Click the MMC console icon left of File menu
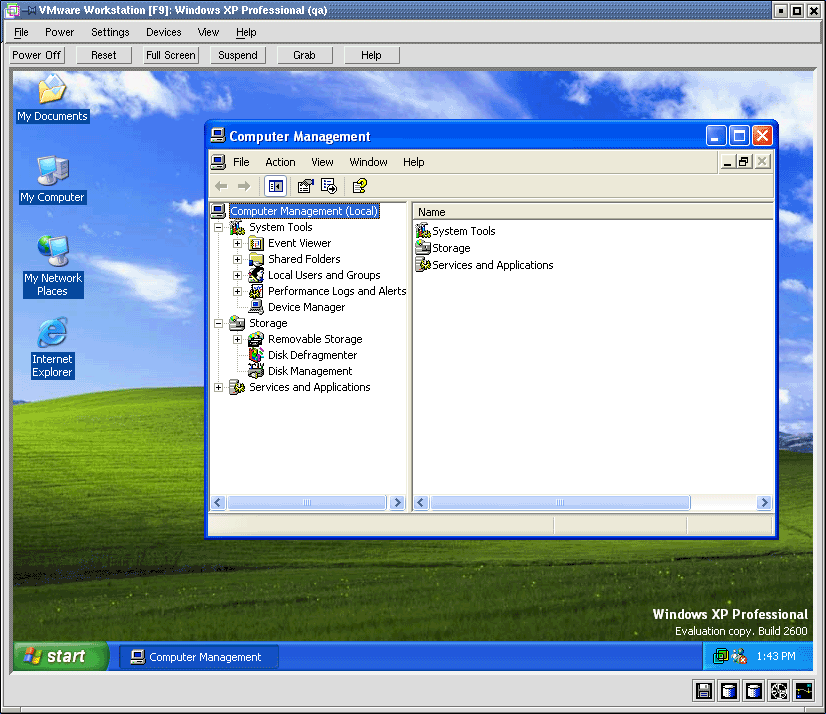Image resolution: width=826 pixels, height=714 pixels. pos(218,162)
